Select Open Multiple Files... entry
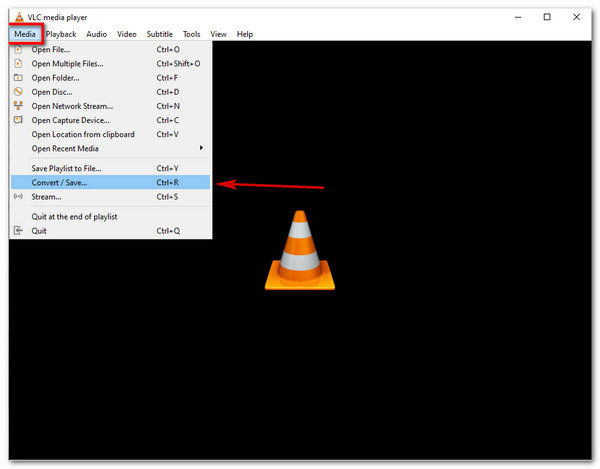This screenshot has height=469, width=600. [111, 64]
